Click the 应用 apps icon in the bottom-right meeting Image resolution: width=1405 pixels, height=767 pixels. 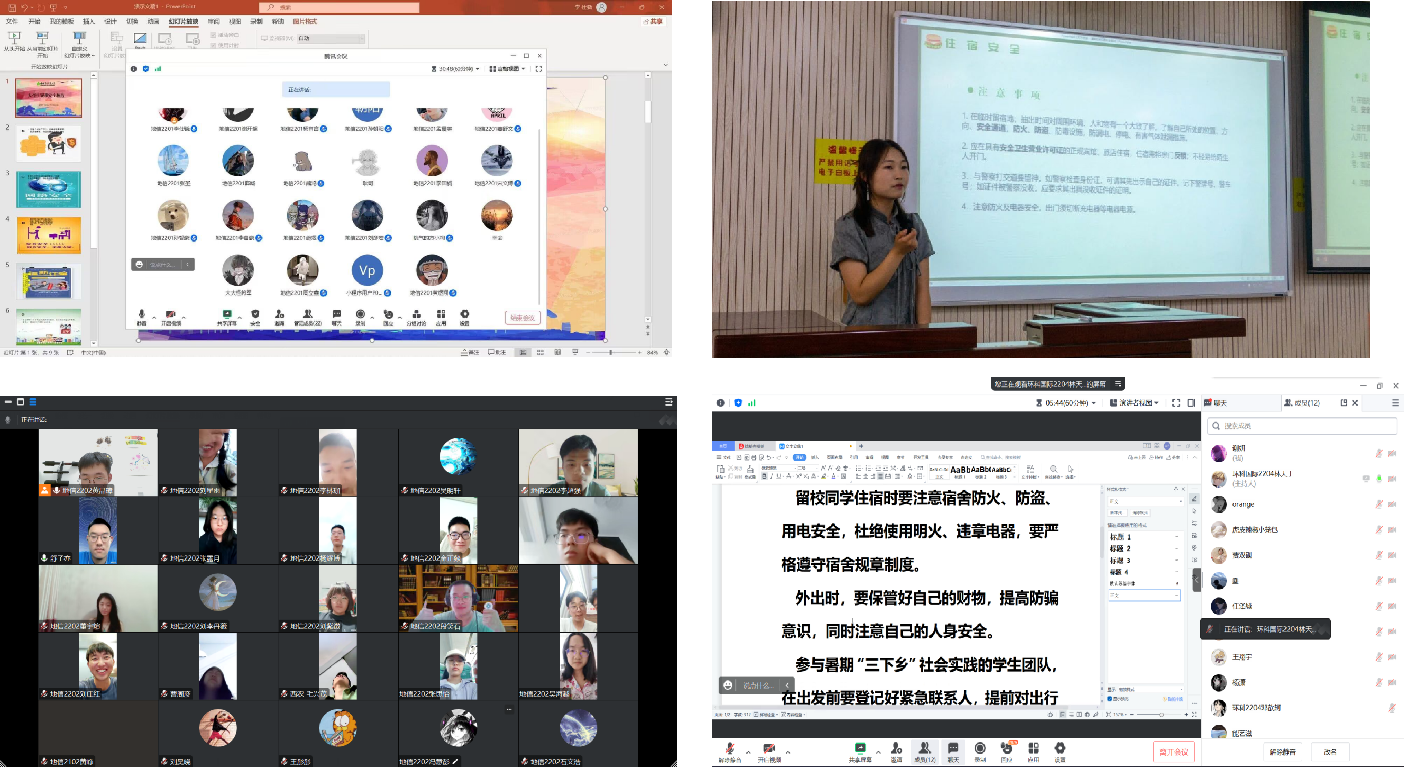click(x=1033, y=750)
